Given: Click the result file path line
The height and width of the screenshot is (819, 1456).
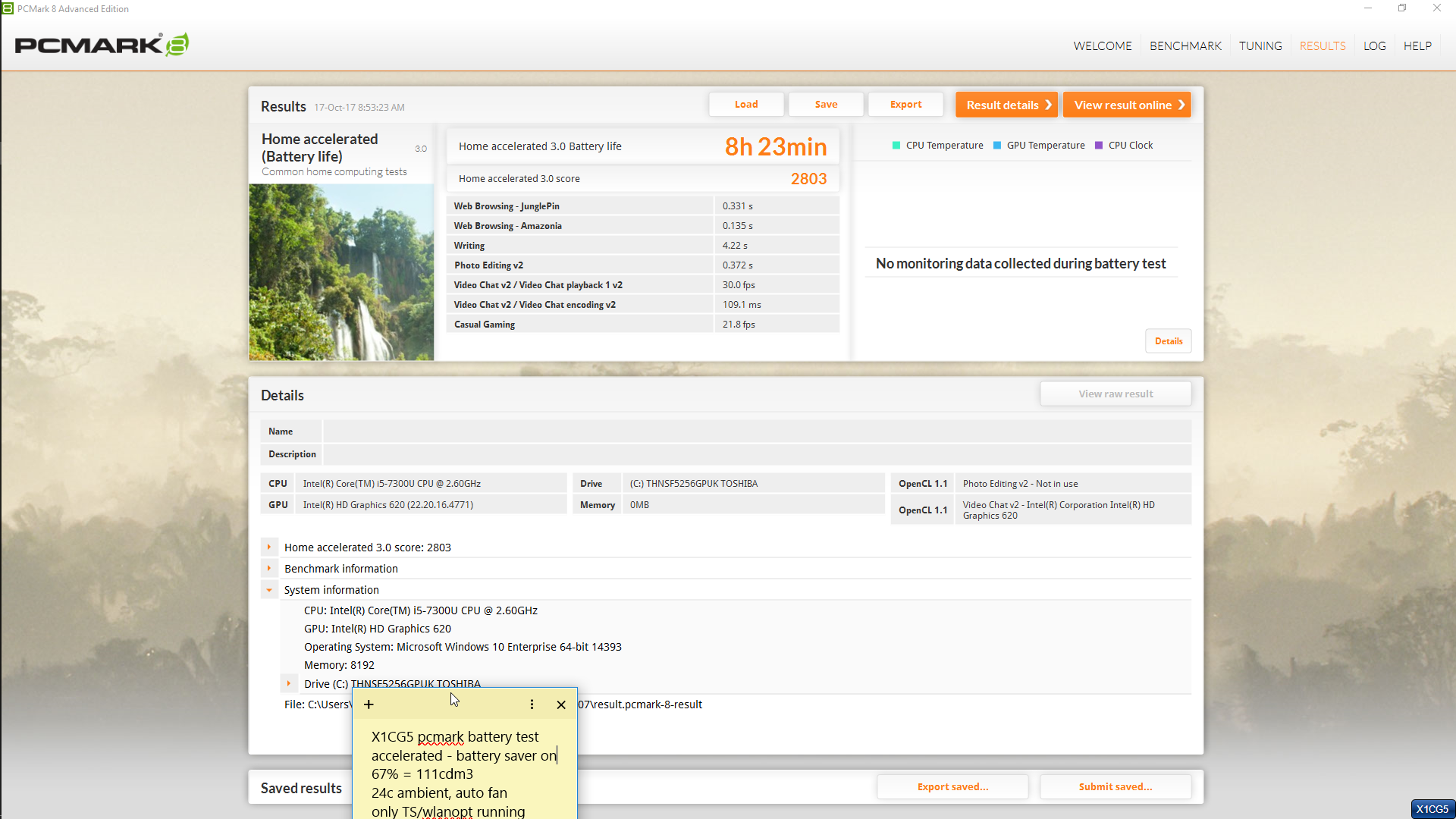Looking at the screenshot, I should (x=493, y=704).
